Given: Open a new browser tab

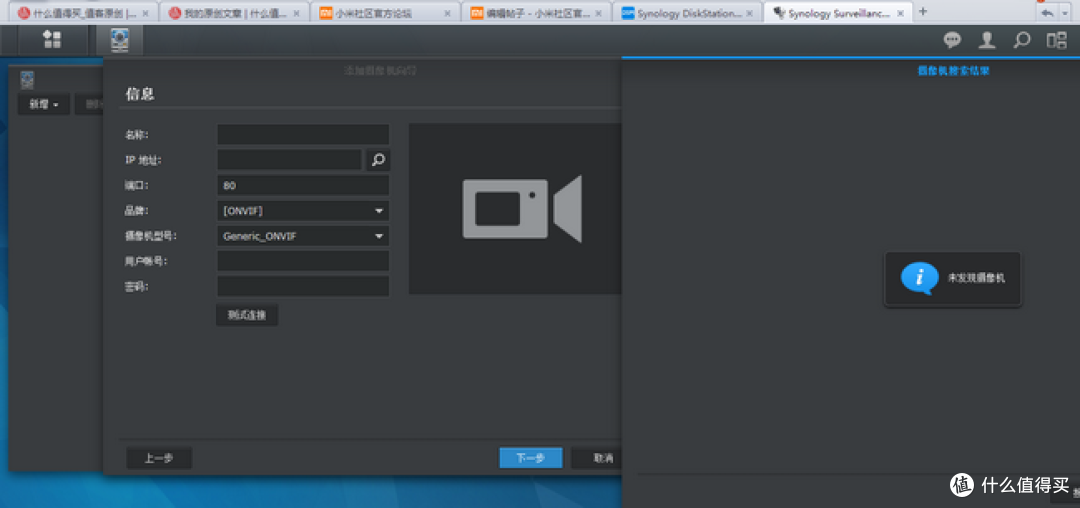Looking at the screenshot, I should tap(924, 12).
